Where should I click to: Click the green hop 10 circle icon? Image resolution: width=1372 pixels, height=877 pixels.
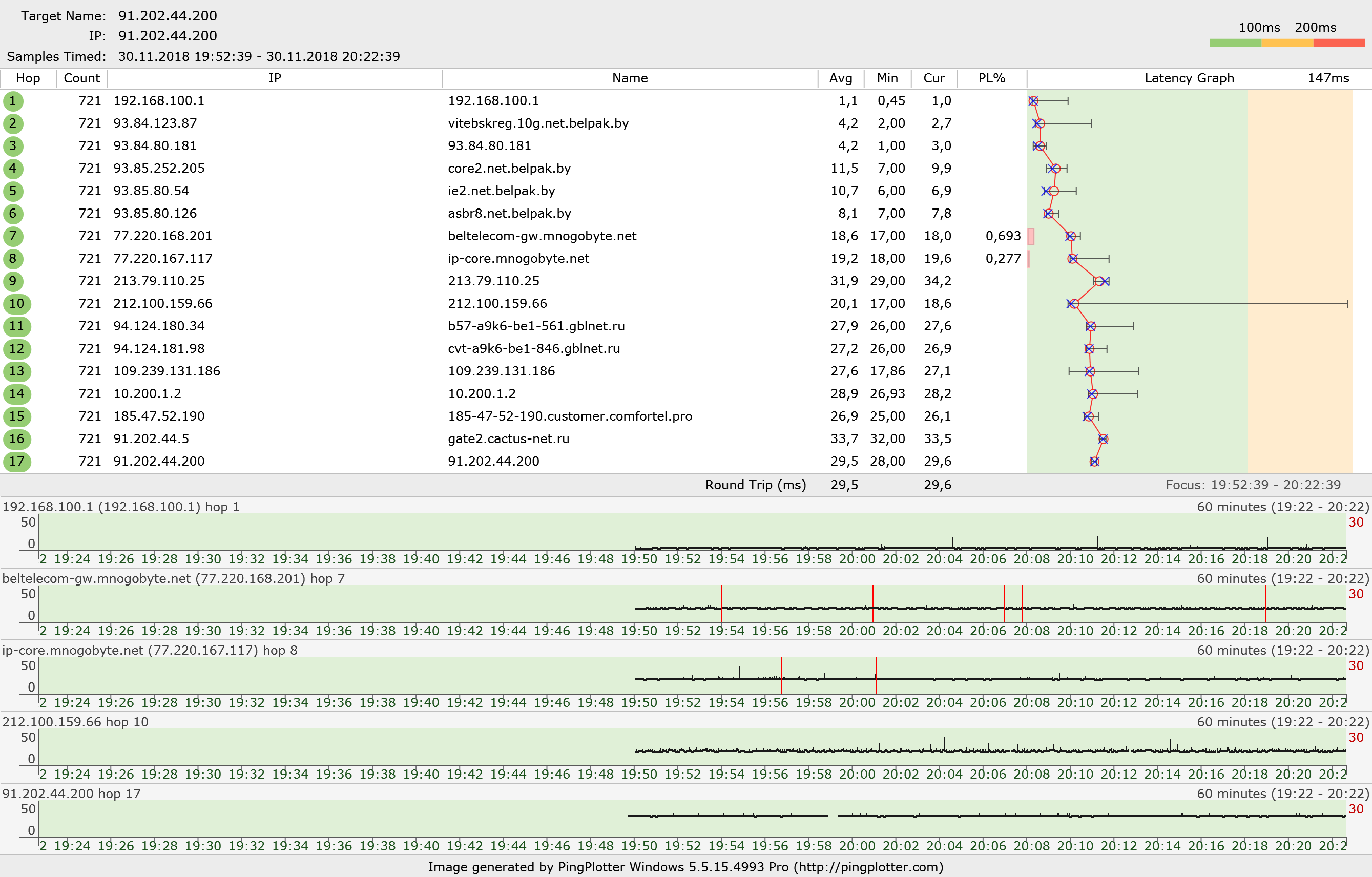[x=16, y=304]
